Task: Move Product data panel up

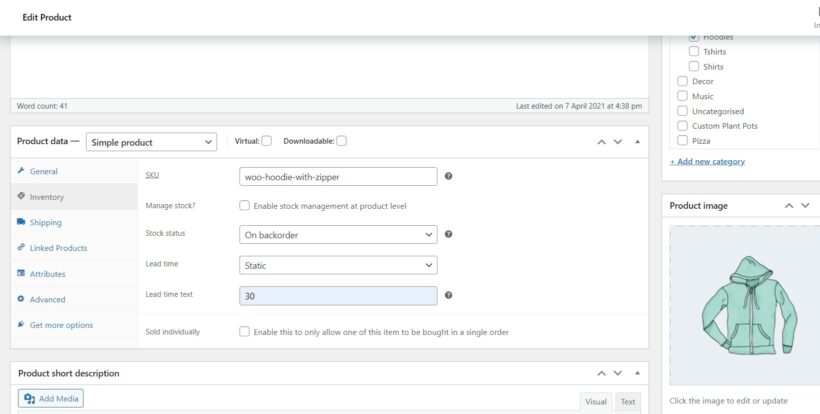Action: [x=601, y=142]
